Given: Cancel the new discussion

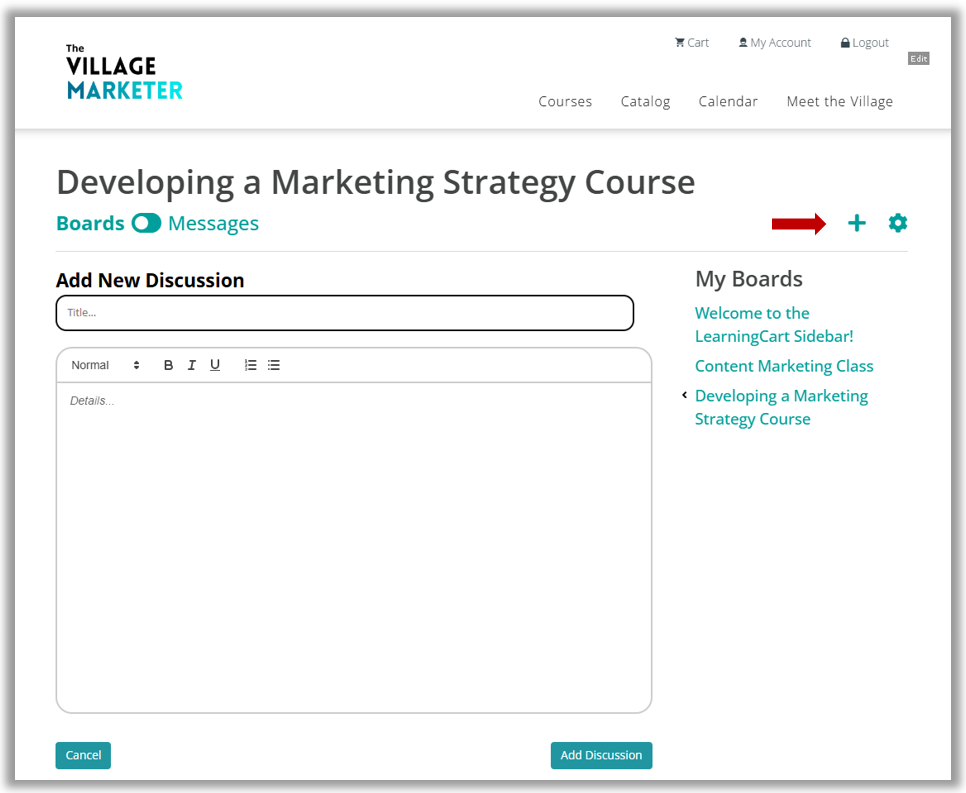Looking at the screenshot, I should click(x=83, y=755).
